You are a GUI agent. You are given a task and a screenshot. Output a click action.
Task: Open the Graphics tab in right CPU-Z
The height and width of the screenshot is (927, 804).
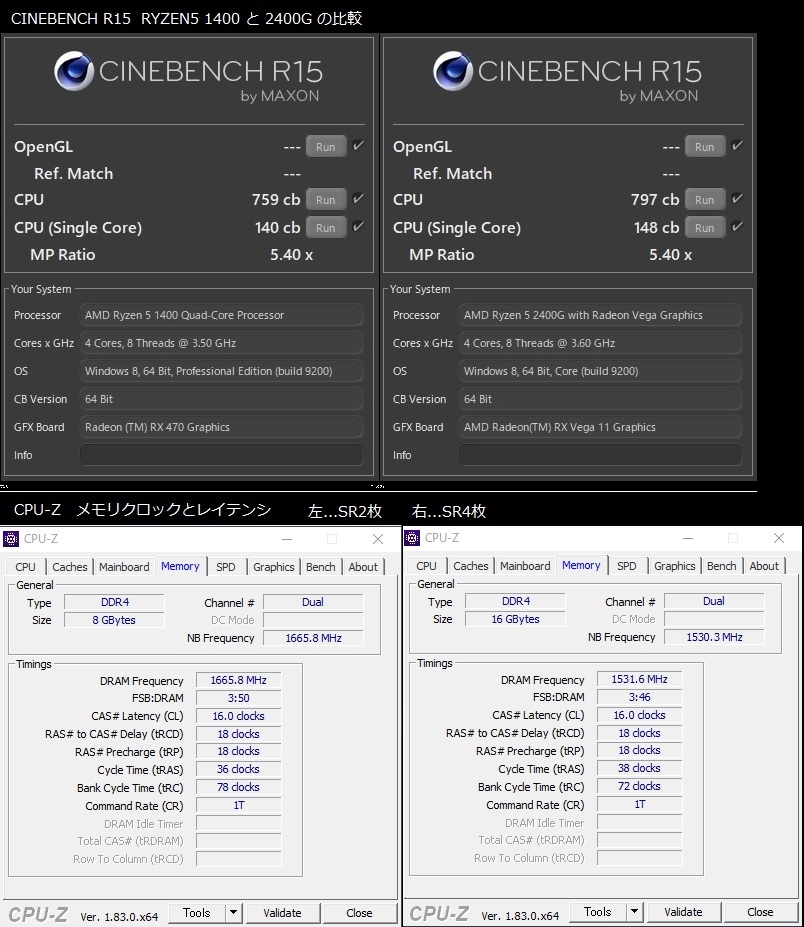(x=675, y=566)
